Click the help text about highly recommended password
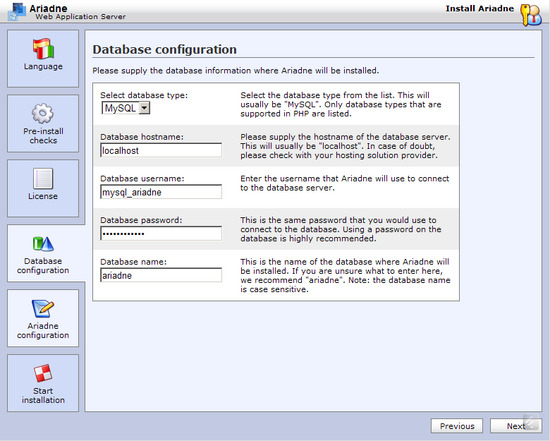This screenshot has width=550, height=441. [341, 229]
